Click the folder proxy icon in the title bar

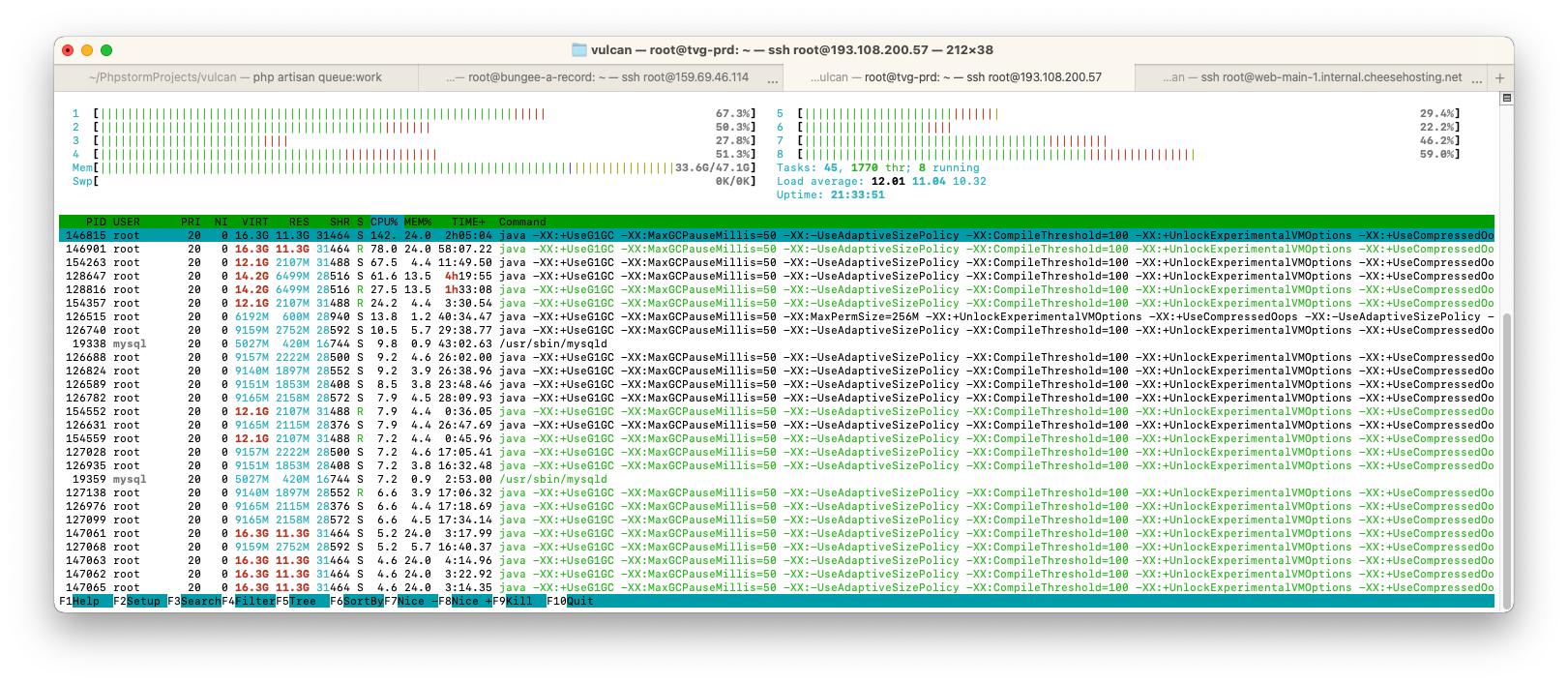click(x=578, y=50)
